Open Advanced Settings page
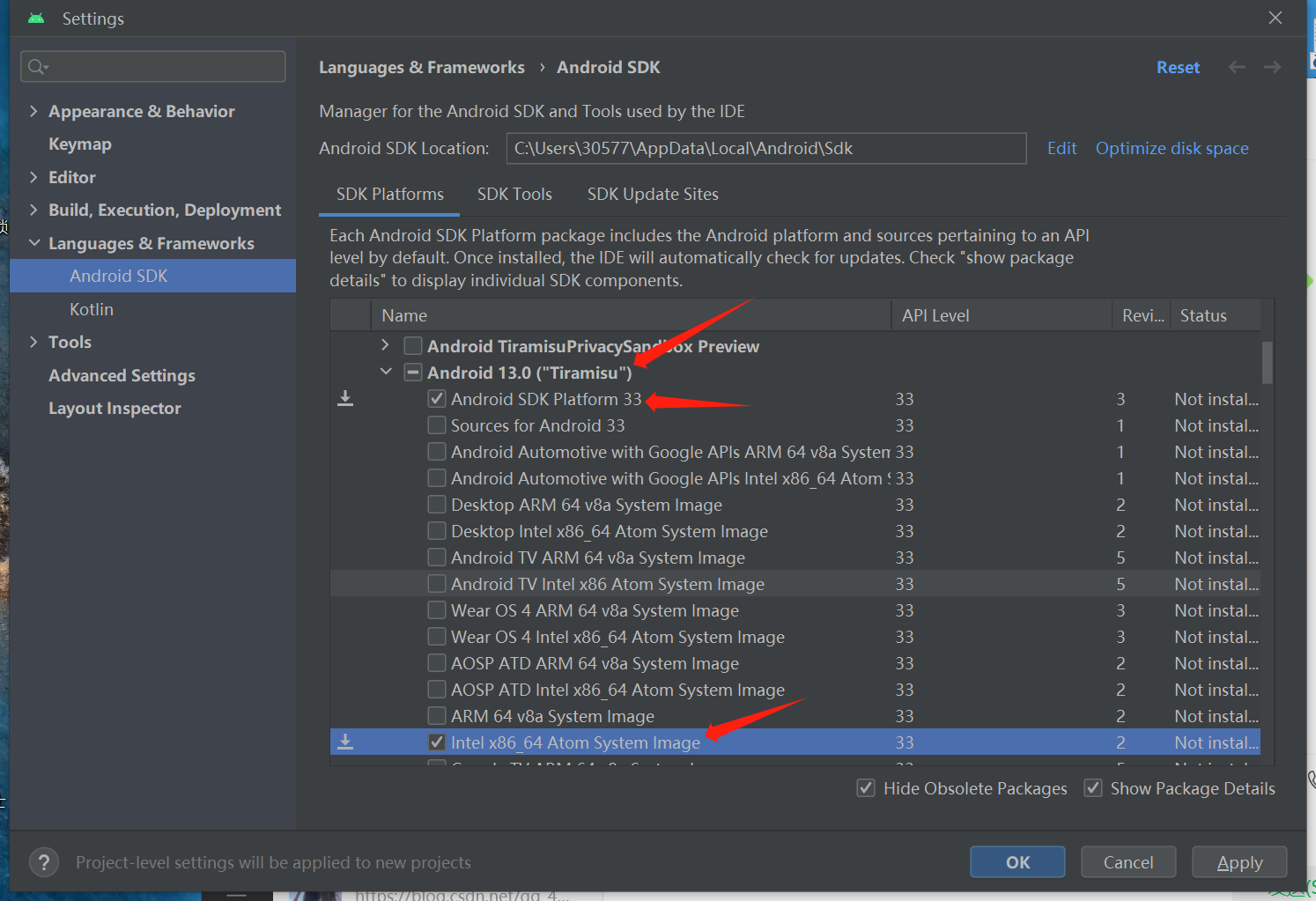This screenshot has height=901, width=1316. pyautogui.click(x=122, y=375)
